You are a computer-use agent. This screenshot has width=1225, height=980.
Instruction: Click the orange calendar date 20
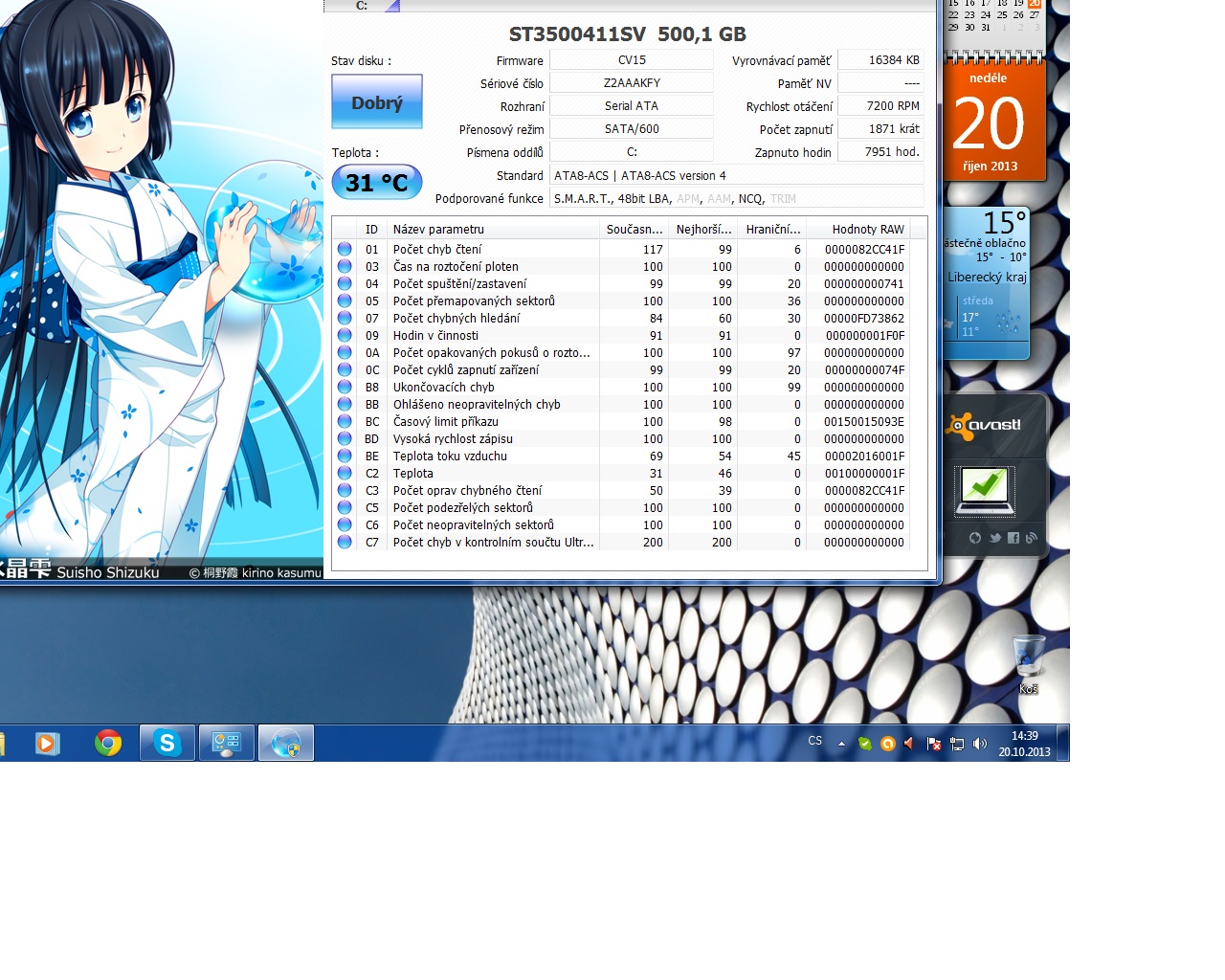coord(989,124)
